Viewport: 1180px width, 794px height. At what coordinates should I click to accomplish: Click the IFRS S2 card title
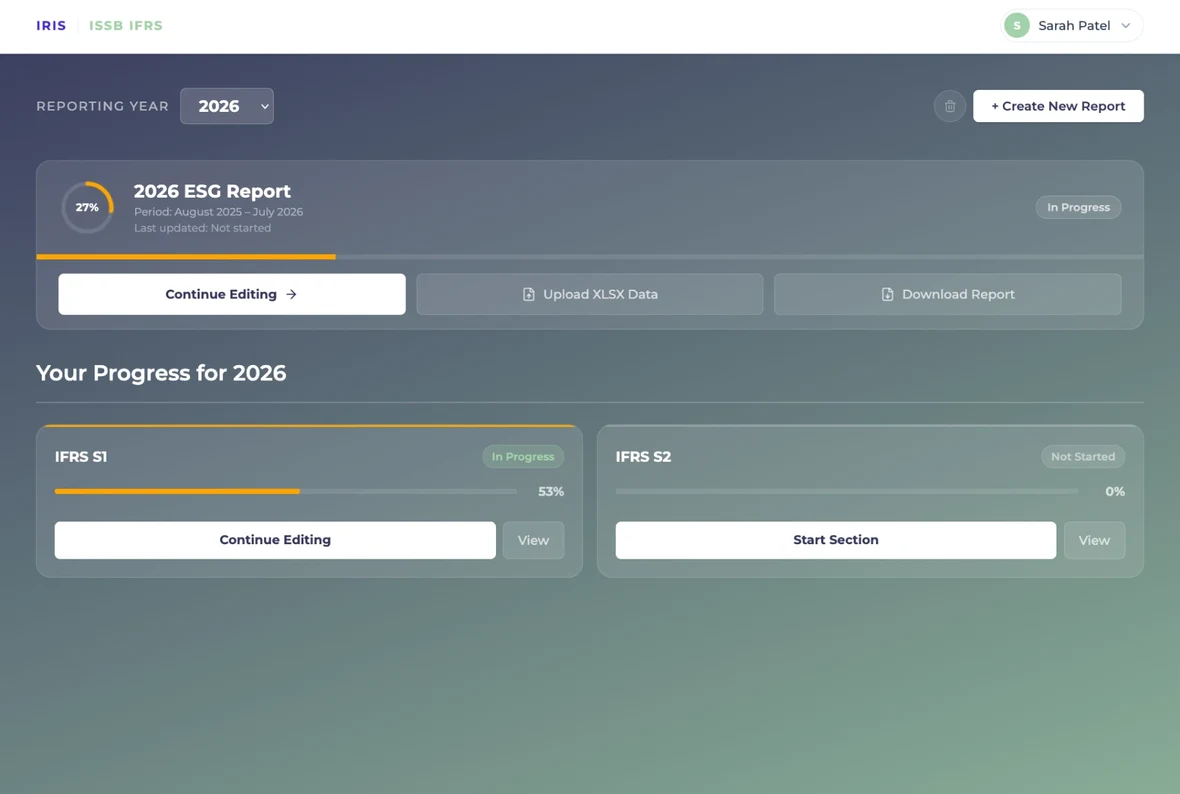coord(643,457)
